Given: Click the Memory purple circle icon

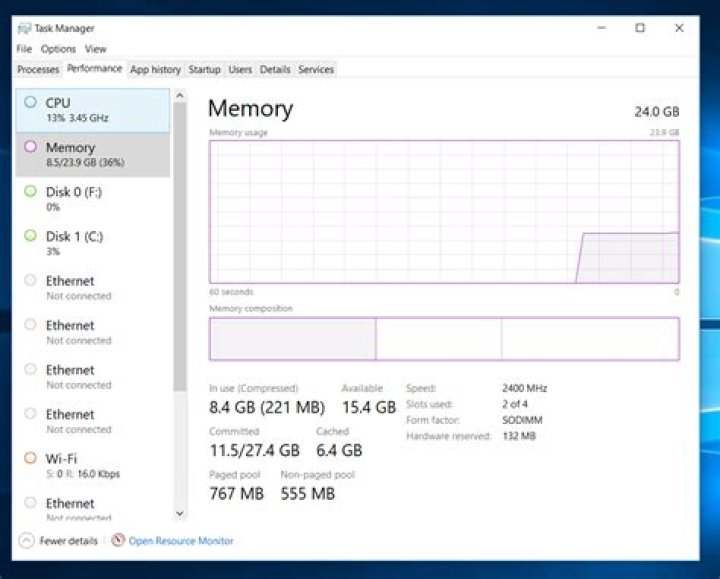Looking at the screenshot, I should (30, 146).
